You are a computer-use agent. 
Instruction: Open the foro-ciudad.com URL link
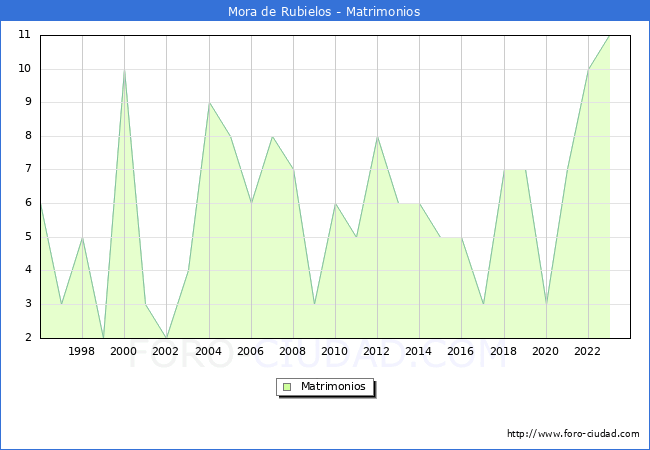pyautogui.click(x=573, y=434)
